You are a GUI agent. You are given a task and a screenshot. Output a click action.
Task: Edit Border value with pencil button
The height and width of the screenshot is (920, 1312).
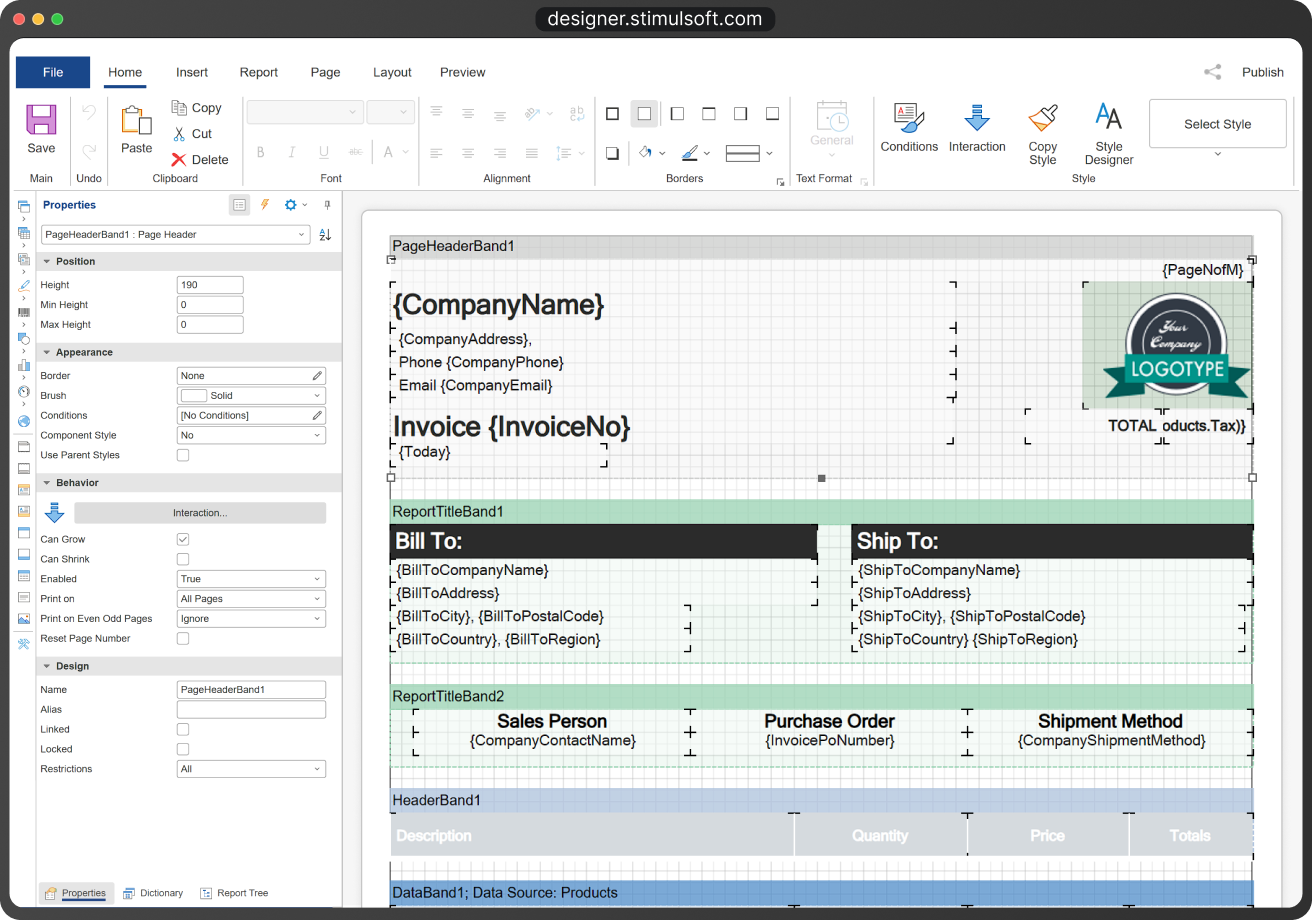tap(317, 376)
